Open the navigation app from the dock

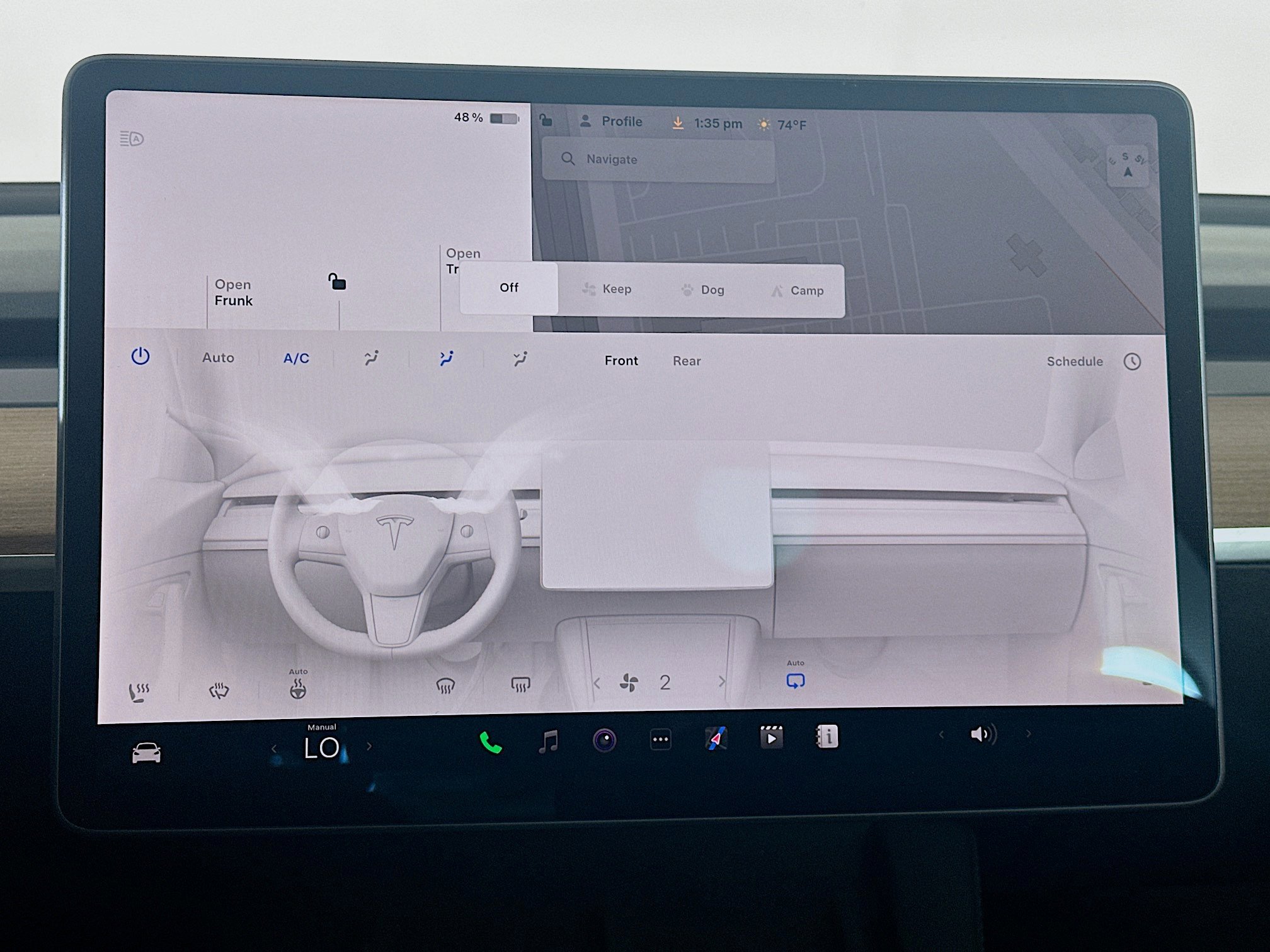click(715, 740)
